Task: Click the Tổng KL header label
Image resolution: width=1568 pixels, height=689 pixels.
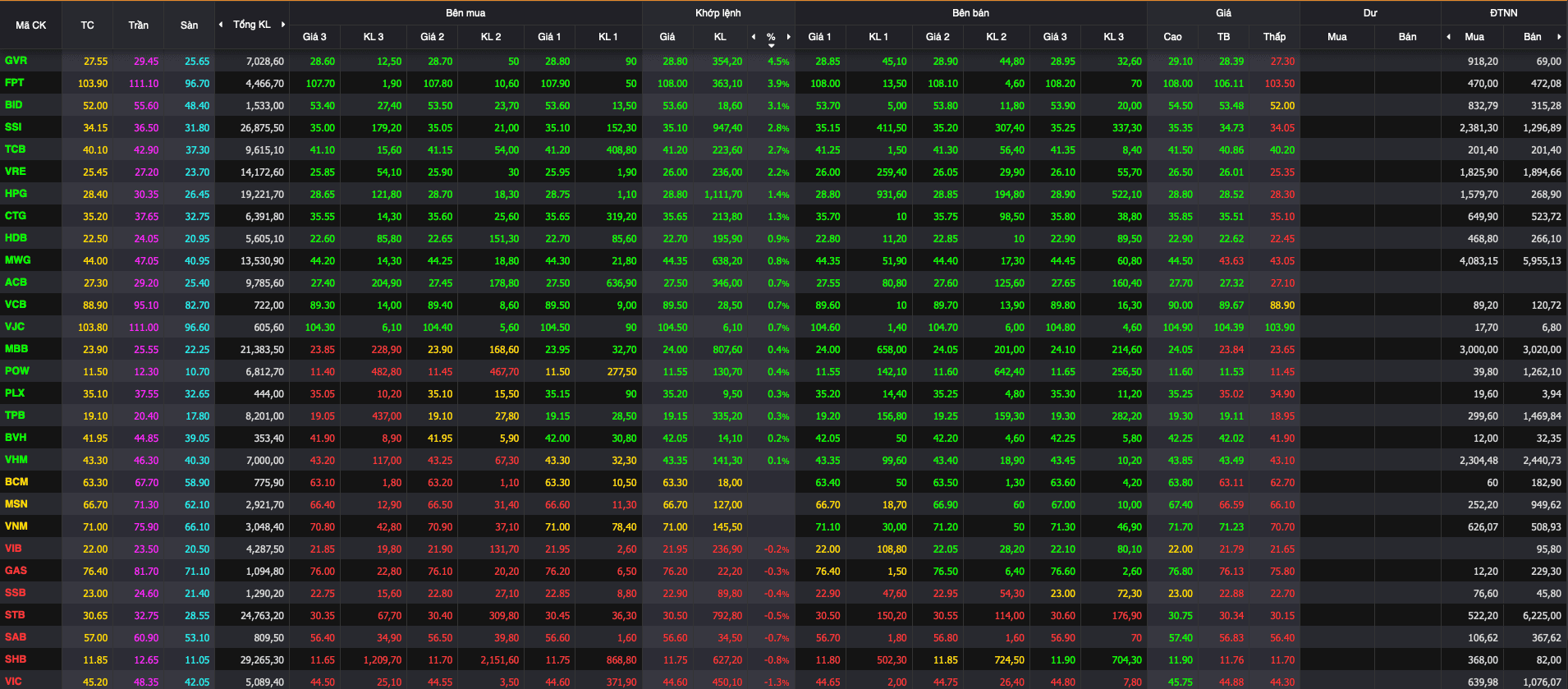Action: click(x=252, y=25)
